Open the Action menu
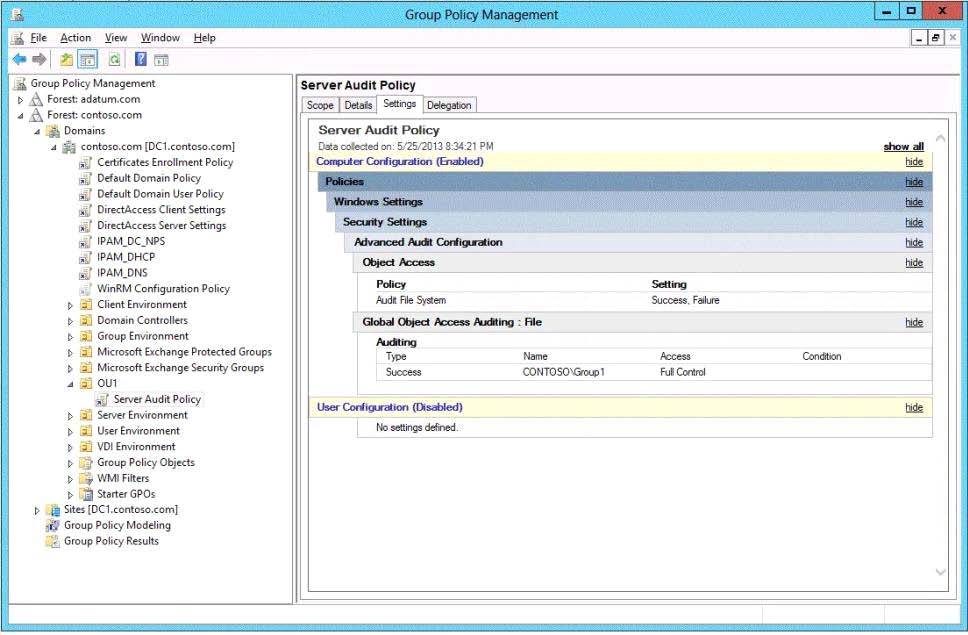Viewport: 968px width, 635px height. 75,38
